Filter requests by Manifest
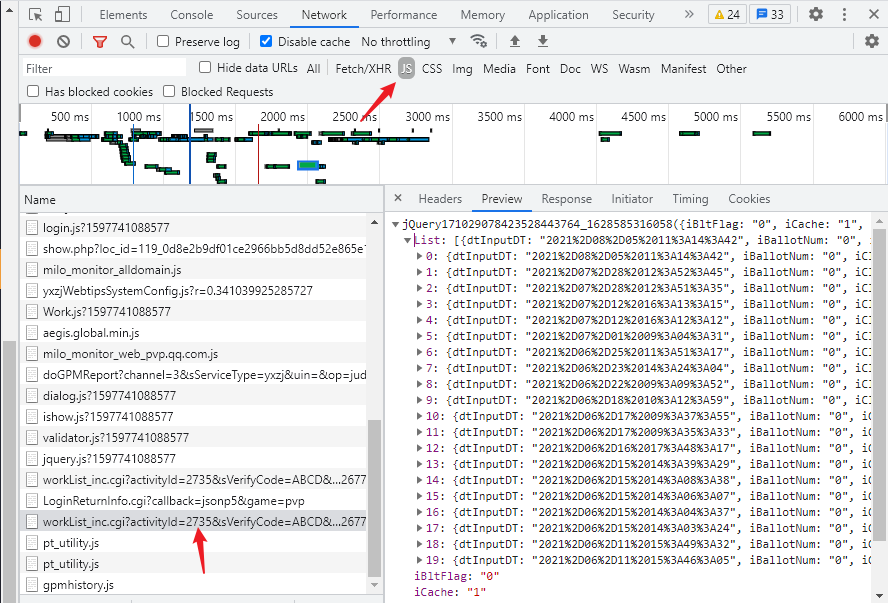 [x=684, y=69]
